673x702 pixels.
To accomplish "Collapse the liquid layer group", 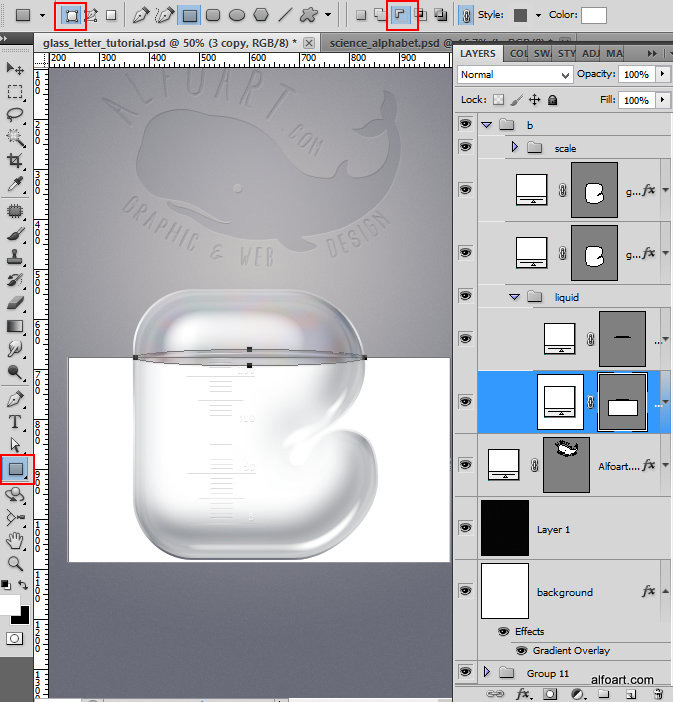I will click(516, 296).
